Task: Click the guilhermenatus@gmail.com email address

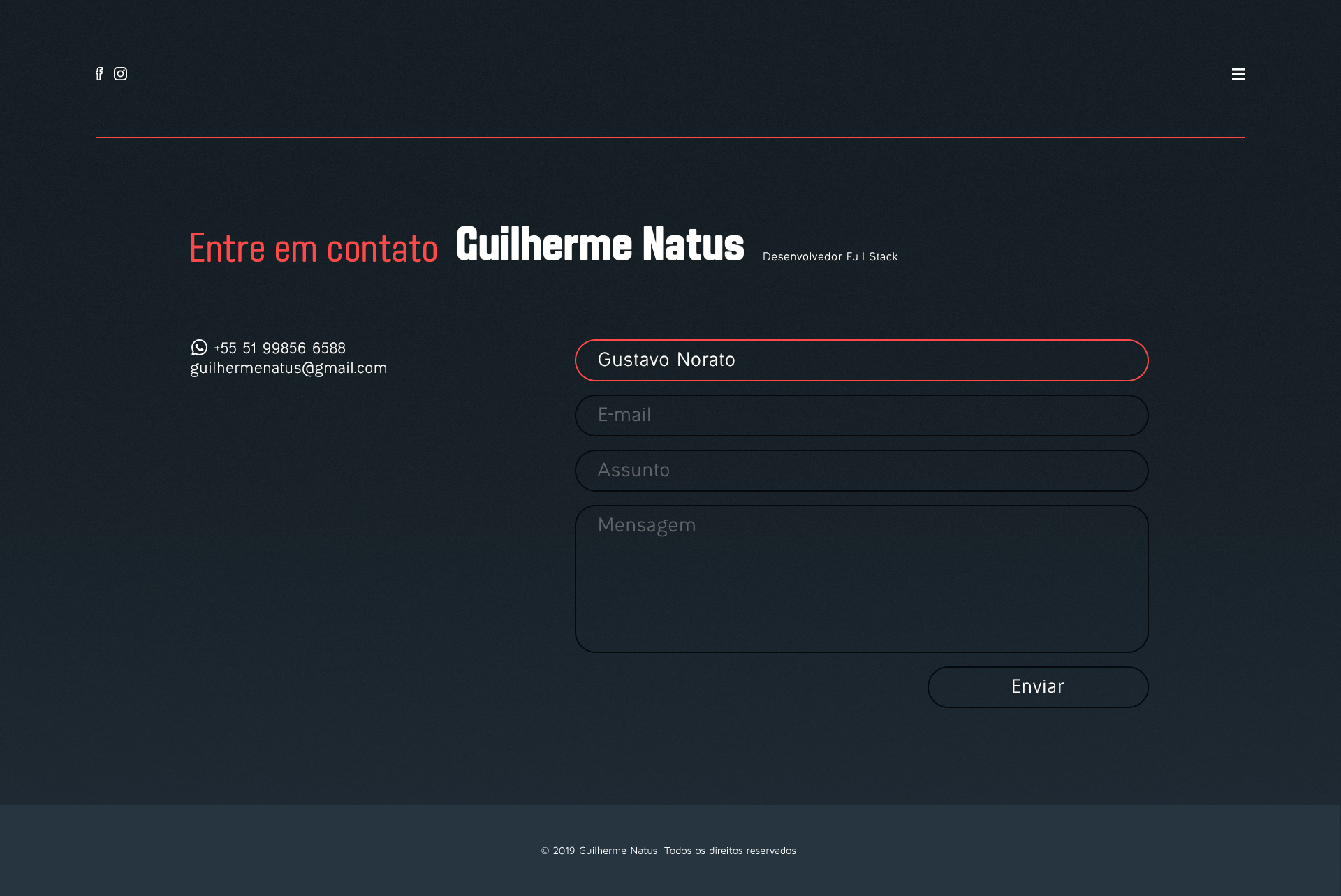Action: pos(288,368)
